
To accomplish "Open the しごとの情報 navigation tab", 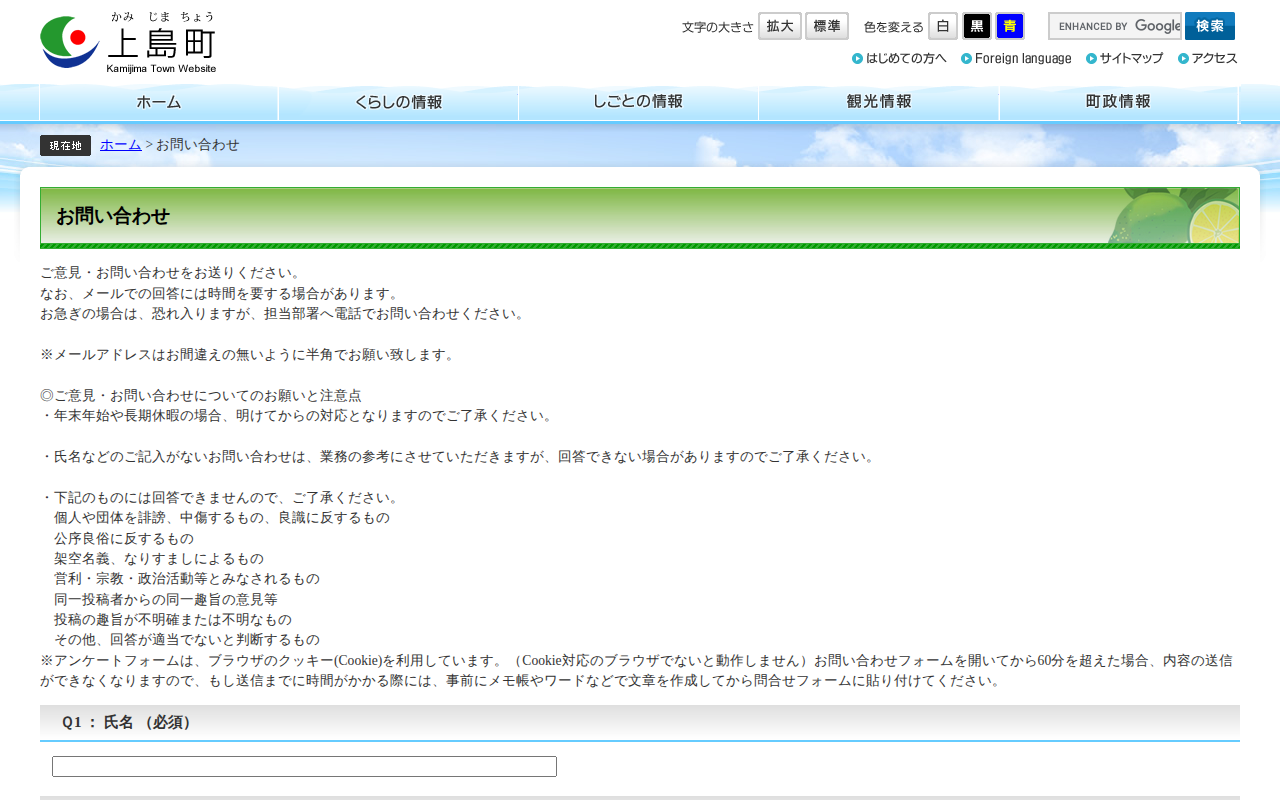I will coord(638,102).
